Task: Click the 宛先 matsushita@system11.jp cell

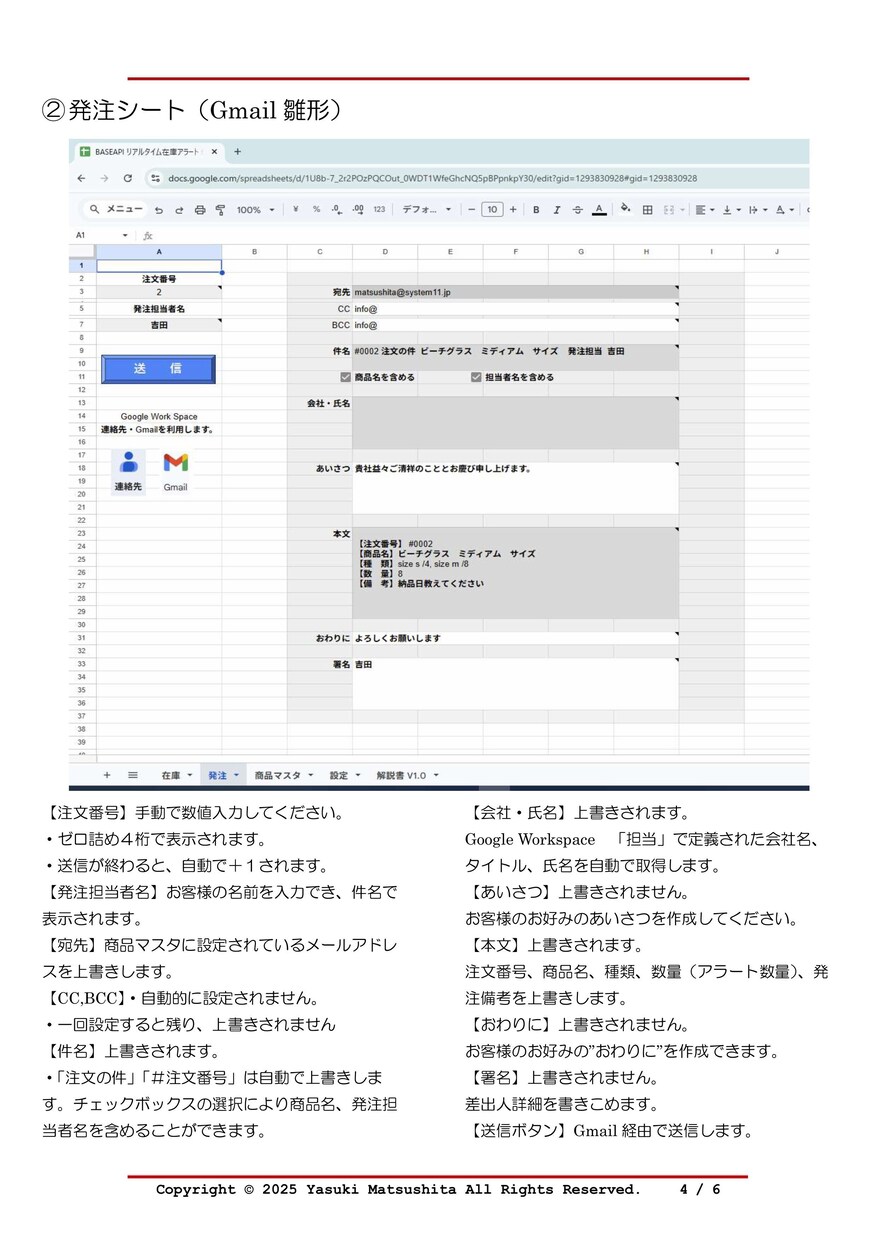Action: coord(515,292)
